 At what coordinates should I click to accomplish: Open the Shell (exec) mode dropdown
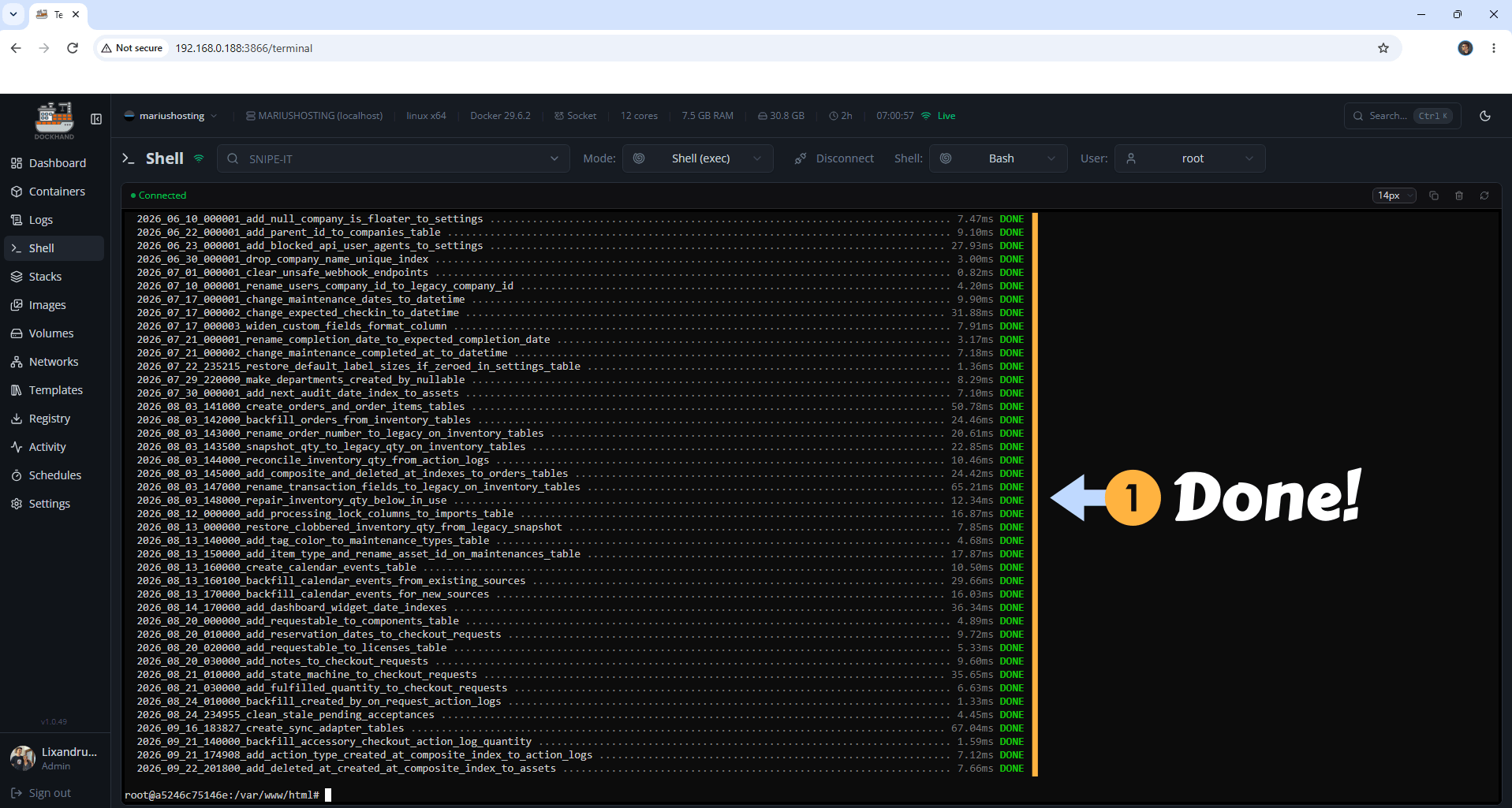pyautogui.click(x=697, y=158)
